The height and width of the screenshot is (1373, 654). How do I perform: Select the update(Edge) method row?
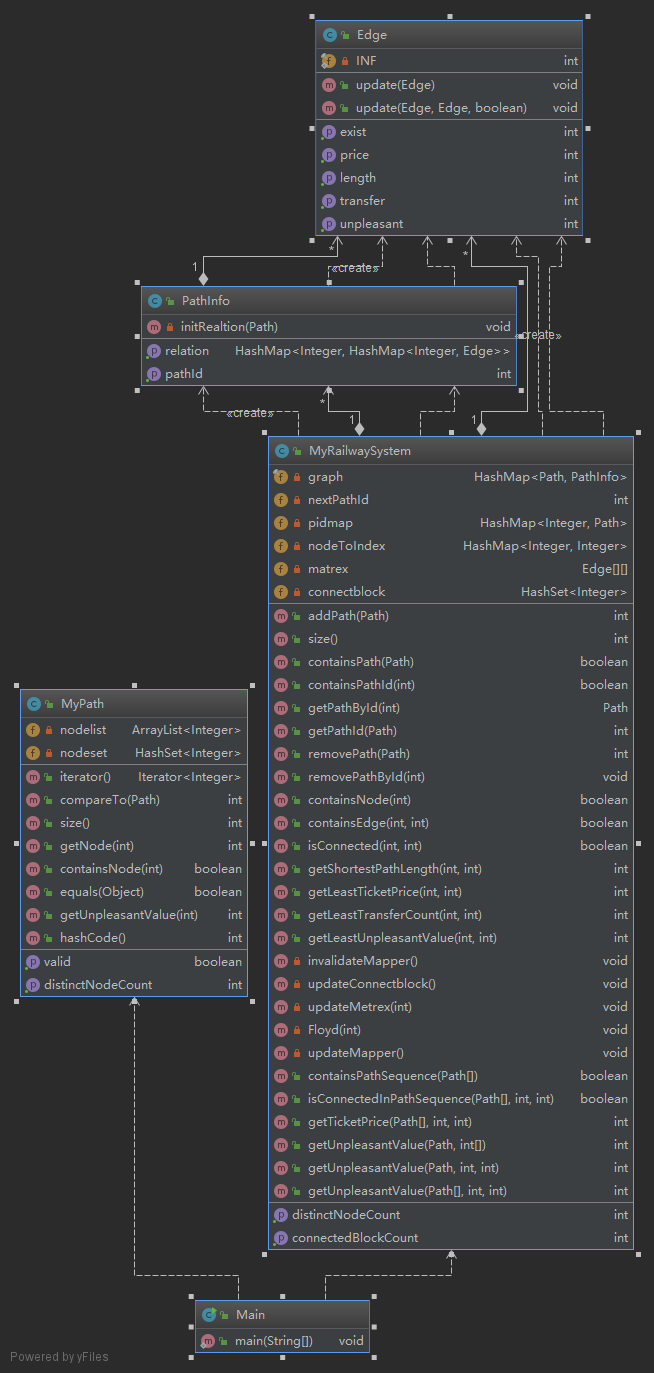449,85
